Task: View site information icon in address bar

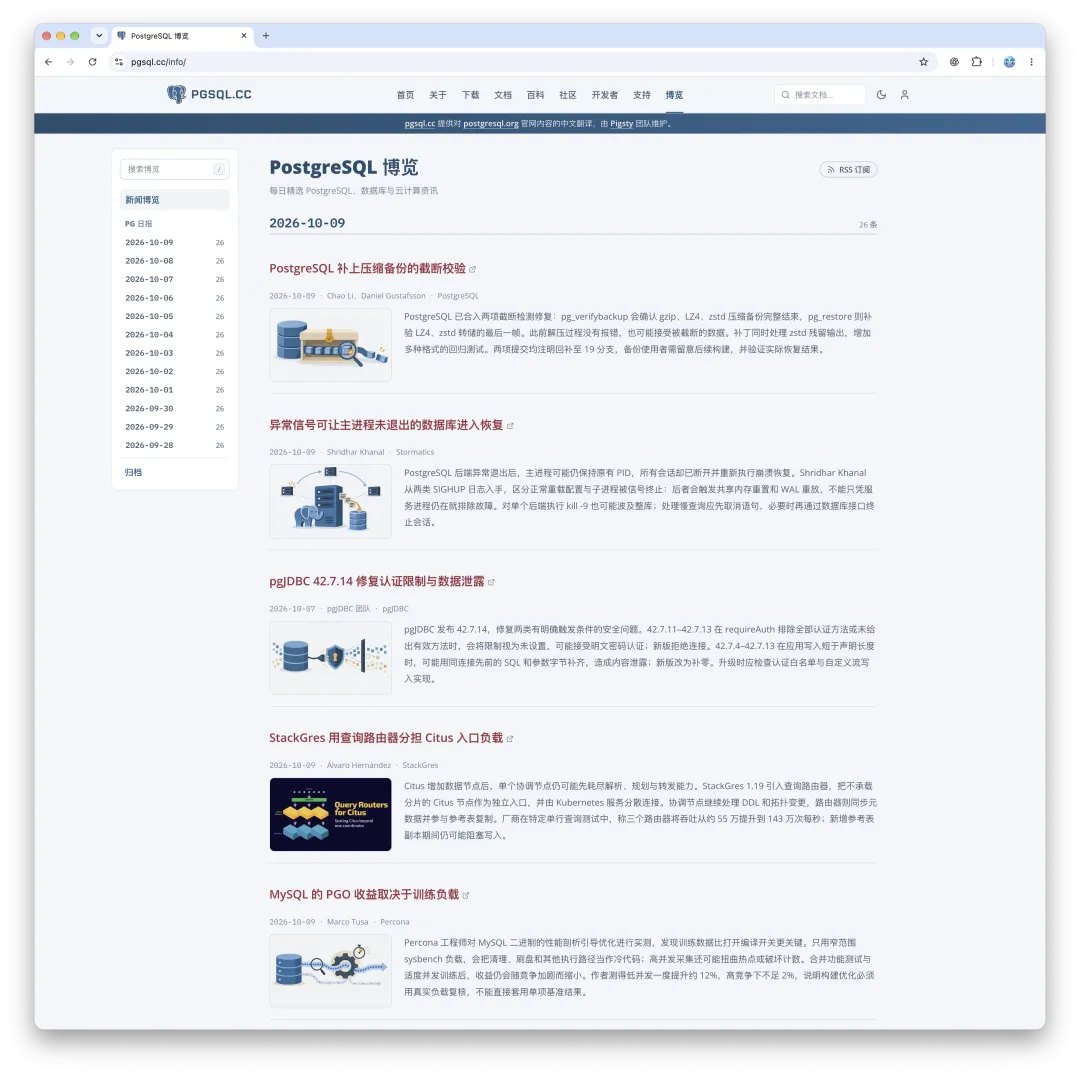Action: pos(118,62)
